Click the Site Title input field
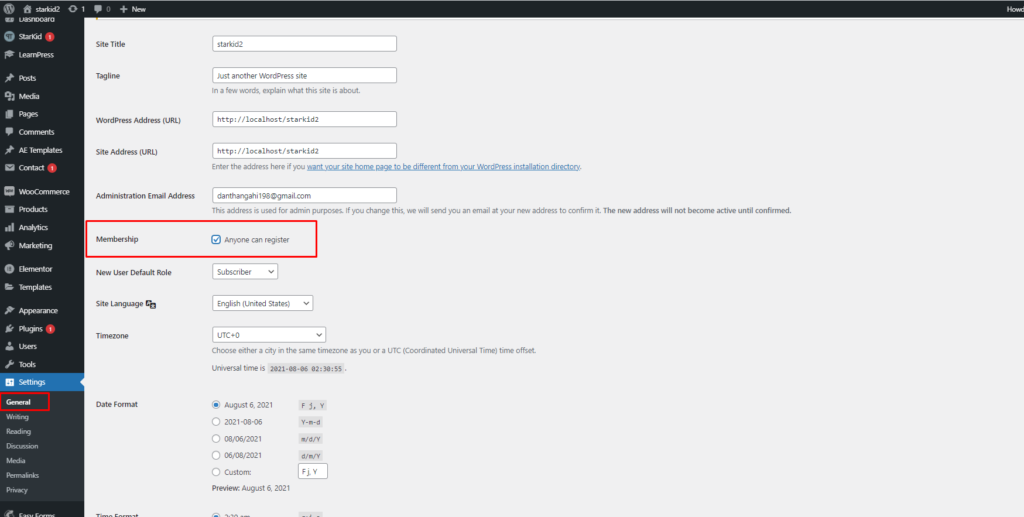Screen dimensions: 1024x517 pyautogui.click(x=304, y=44)
